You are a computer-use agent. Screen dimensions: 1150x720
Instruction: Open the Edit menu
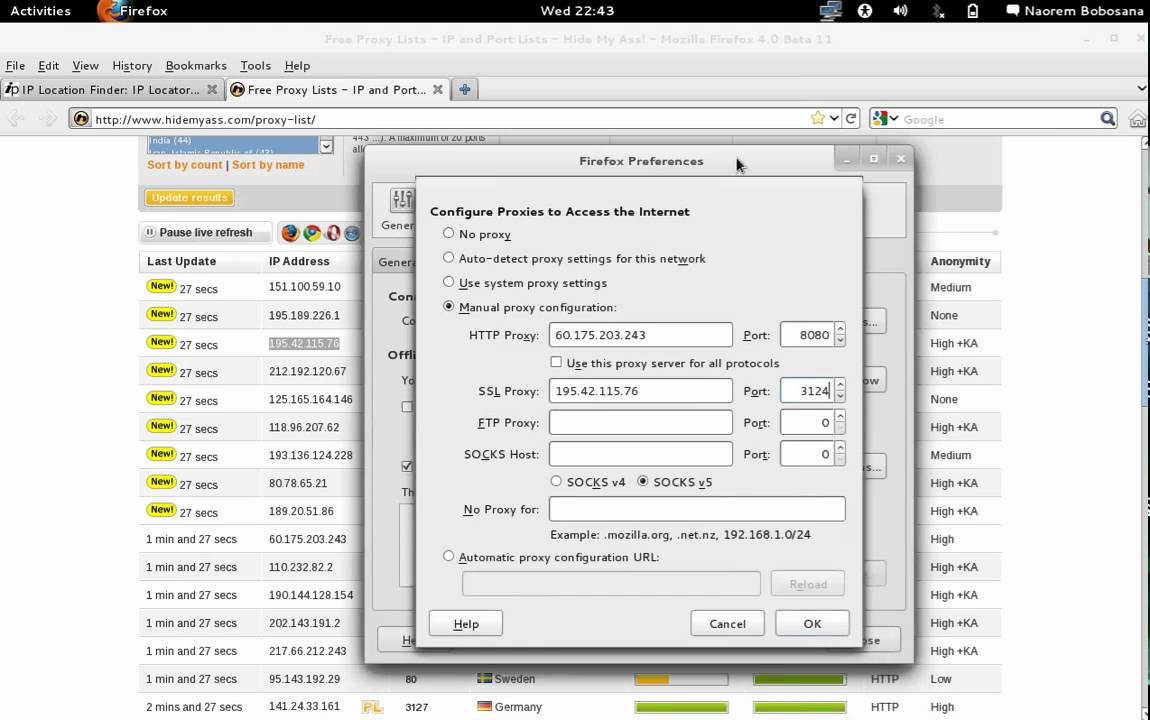tap(48, 65)
